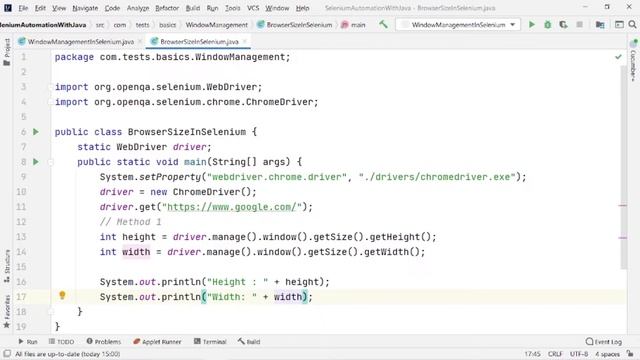Click the editor vertical scrollbar

point(623,167)
